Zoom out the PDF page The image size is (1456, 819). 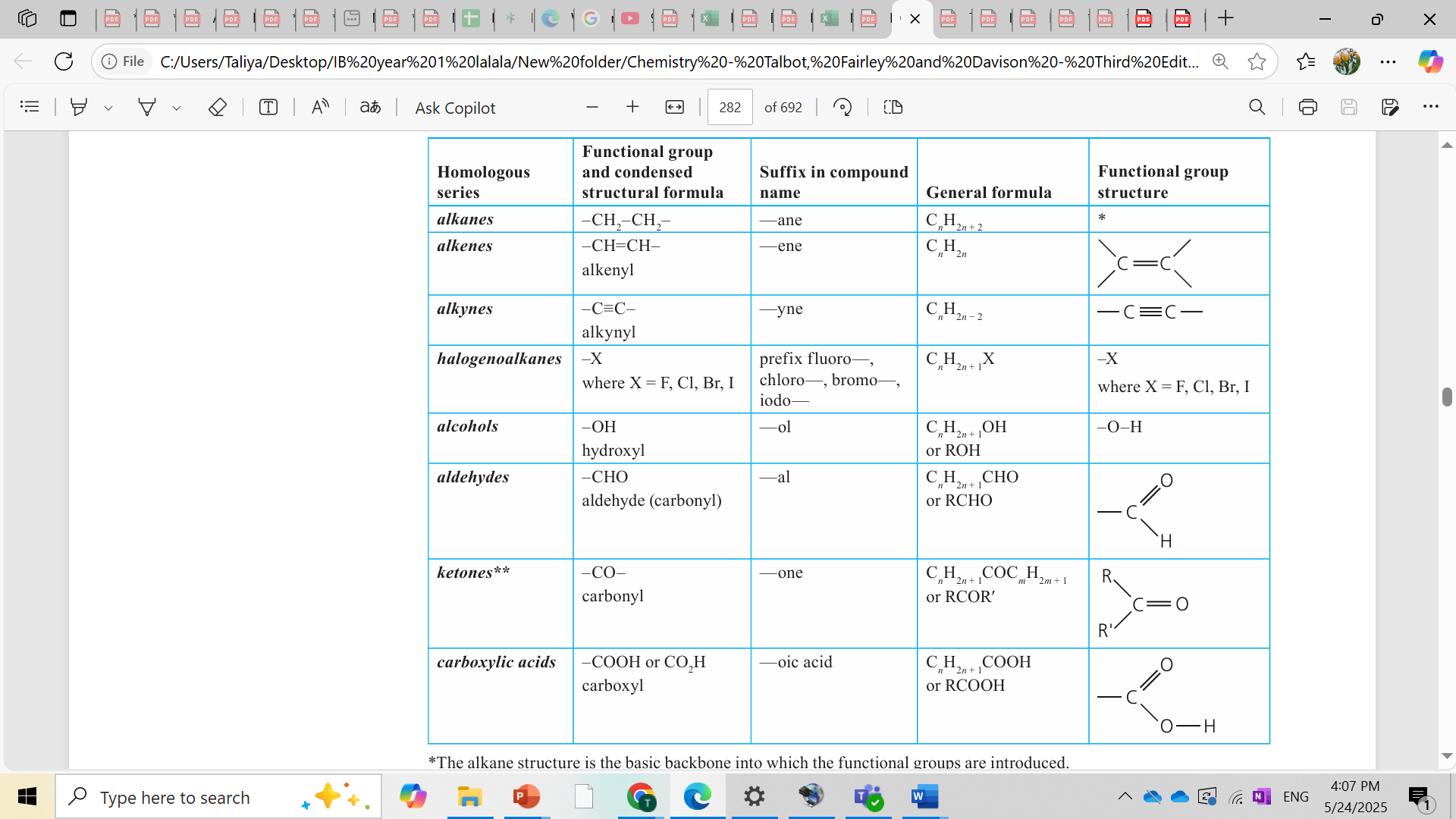click(592, 107)
